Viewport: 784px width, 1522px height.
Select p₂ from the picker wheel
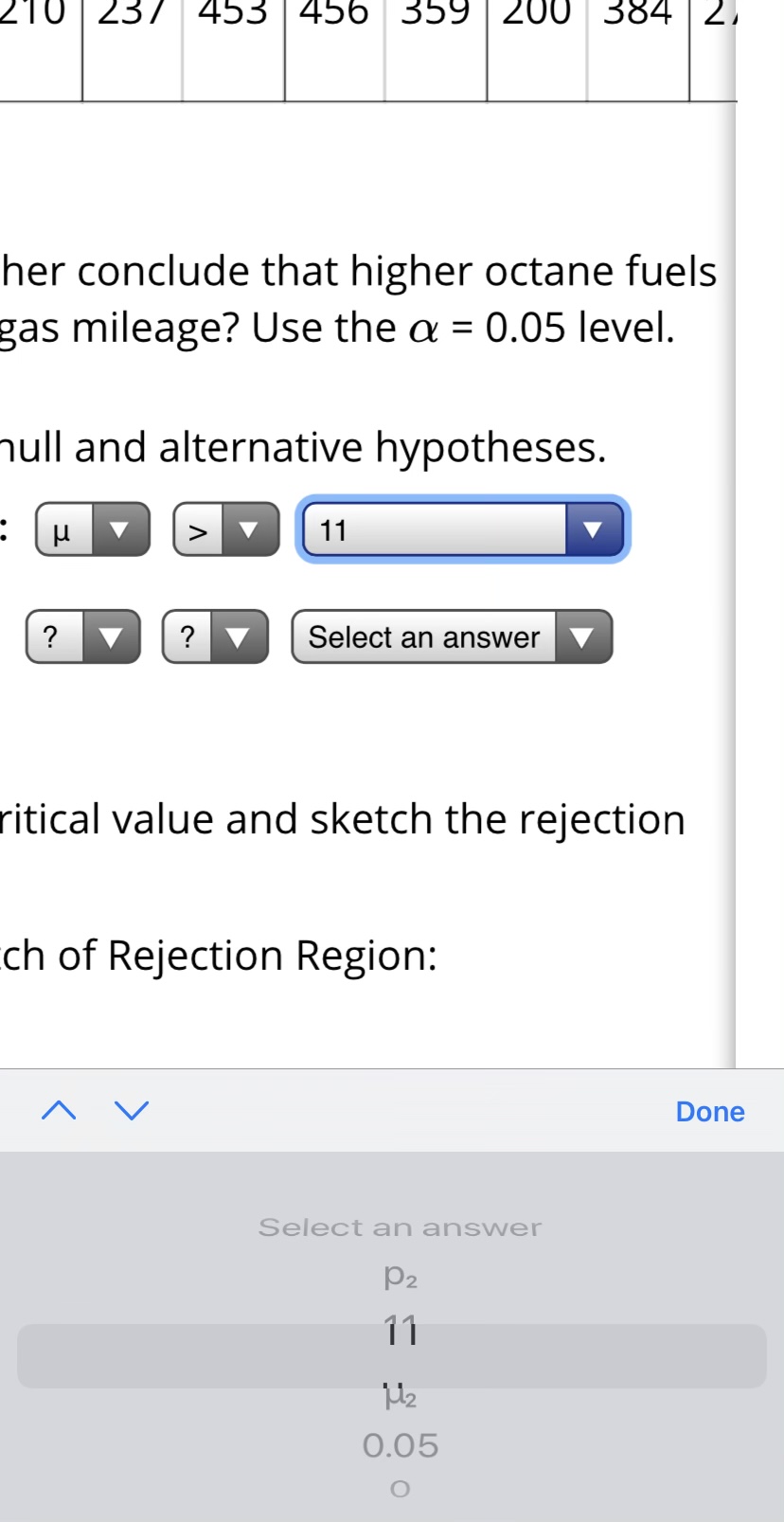click(x=398, y=1277)
